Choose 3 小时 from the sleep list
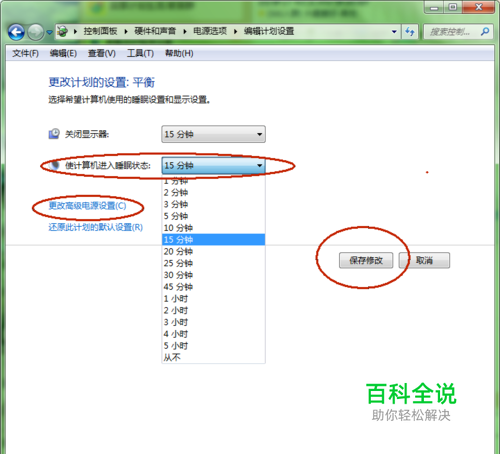This screenshot has height=454, width=500. (x=213, y=322)
